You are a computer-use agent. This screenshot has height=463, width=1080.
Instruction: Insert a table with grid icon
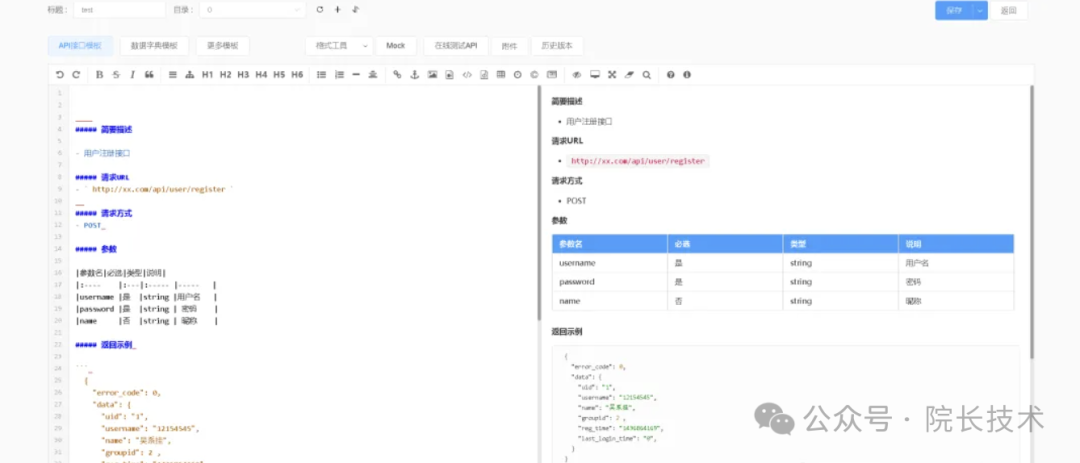point(501,74)
